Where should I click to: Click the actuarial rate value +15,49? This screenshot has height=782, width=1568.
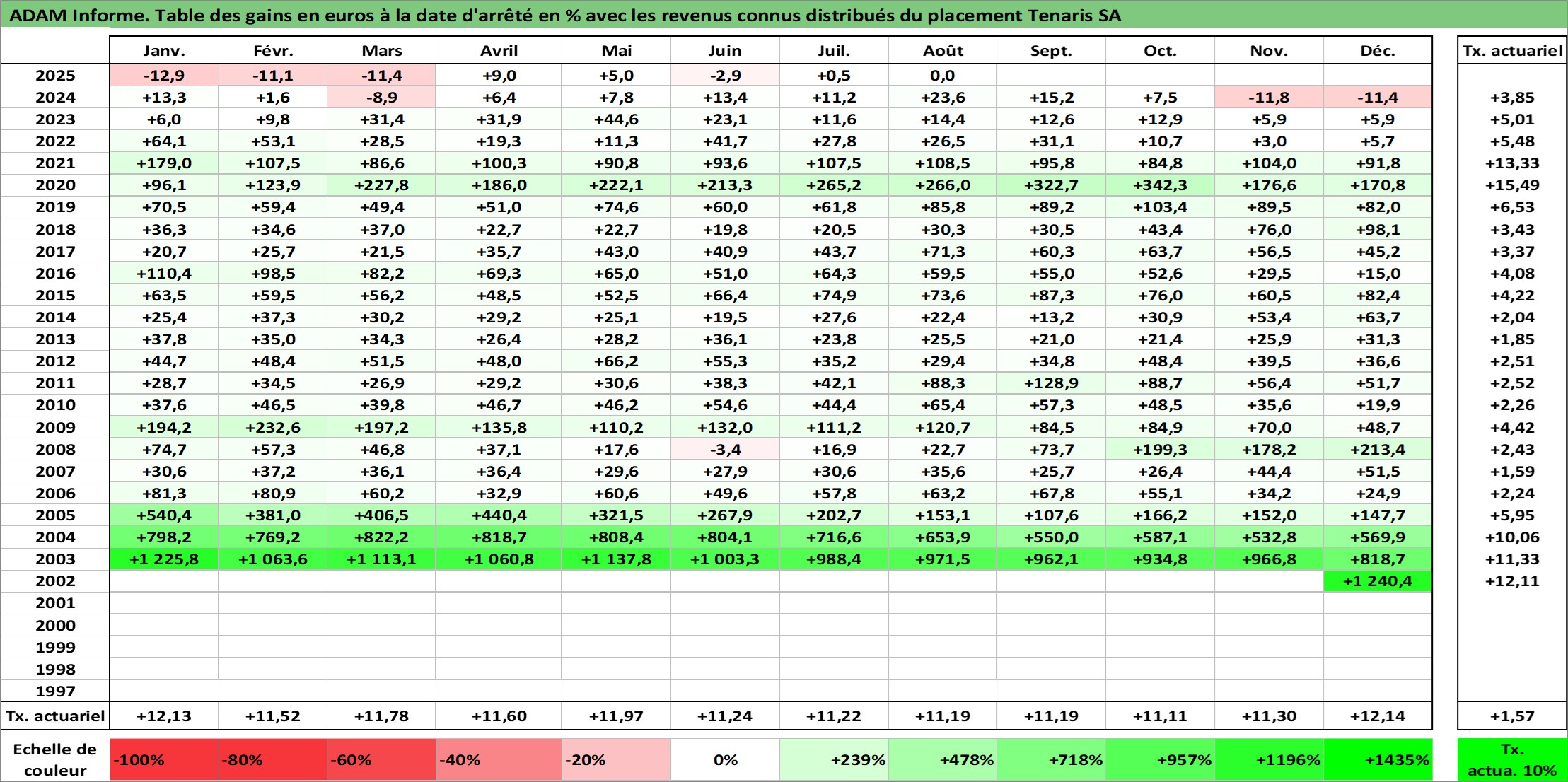[1512, 185]
